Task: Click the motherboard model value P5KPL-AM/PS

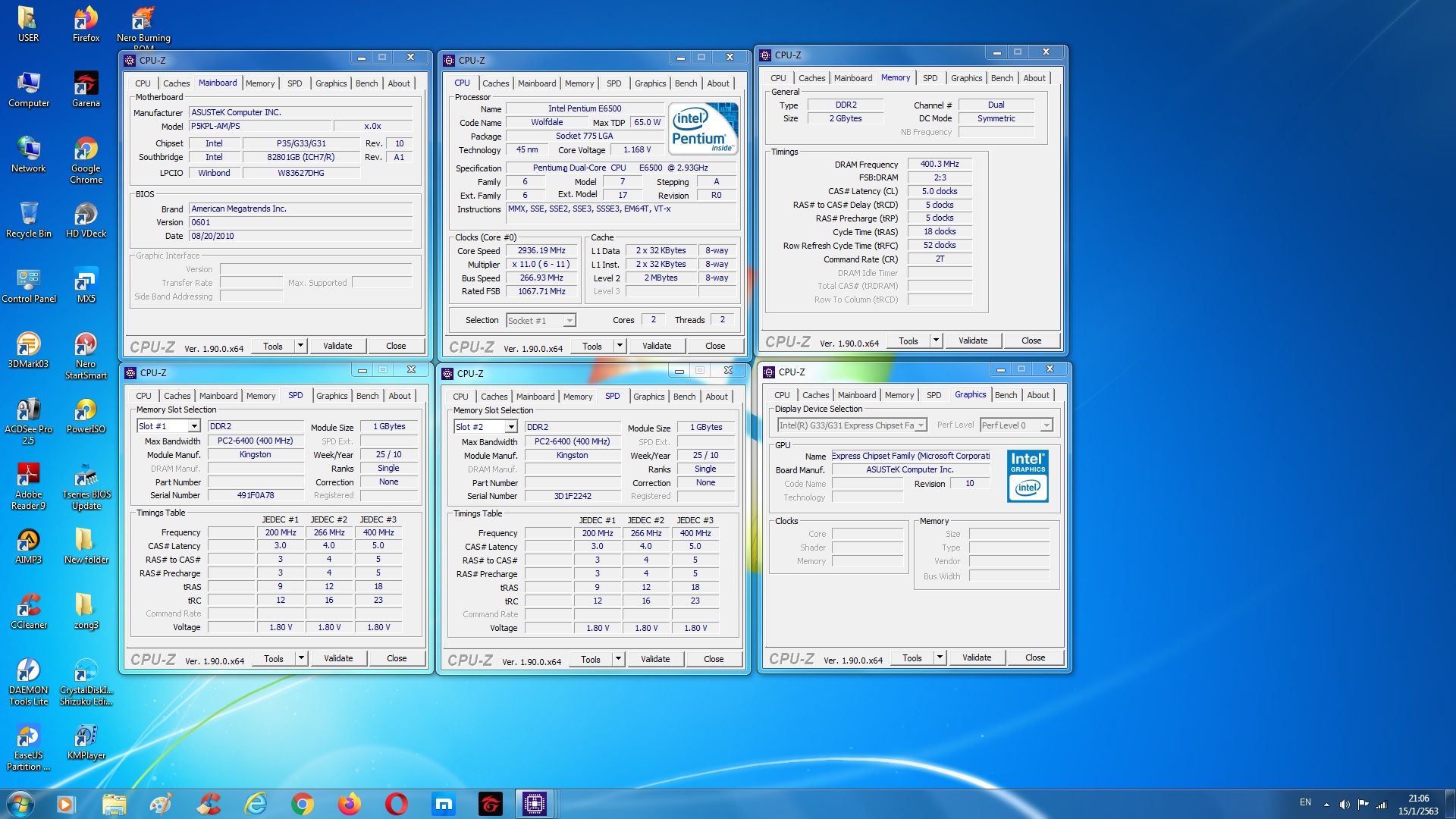Action: tap(259, 127)
